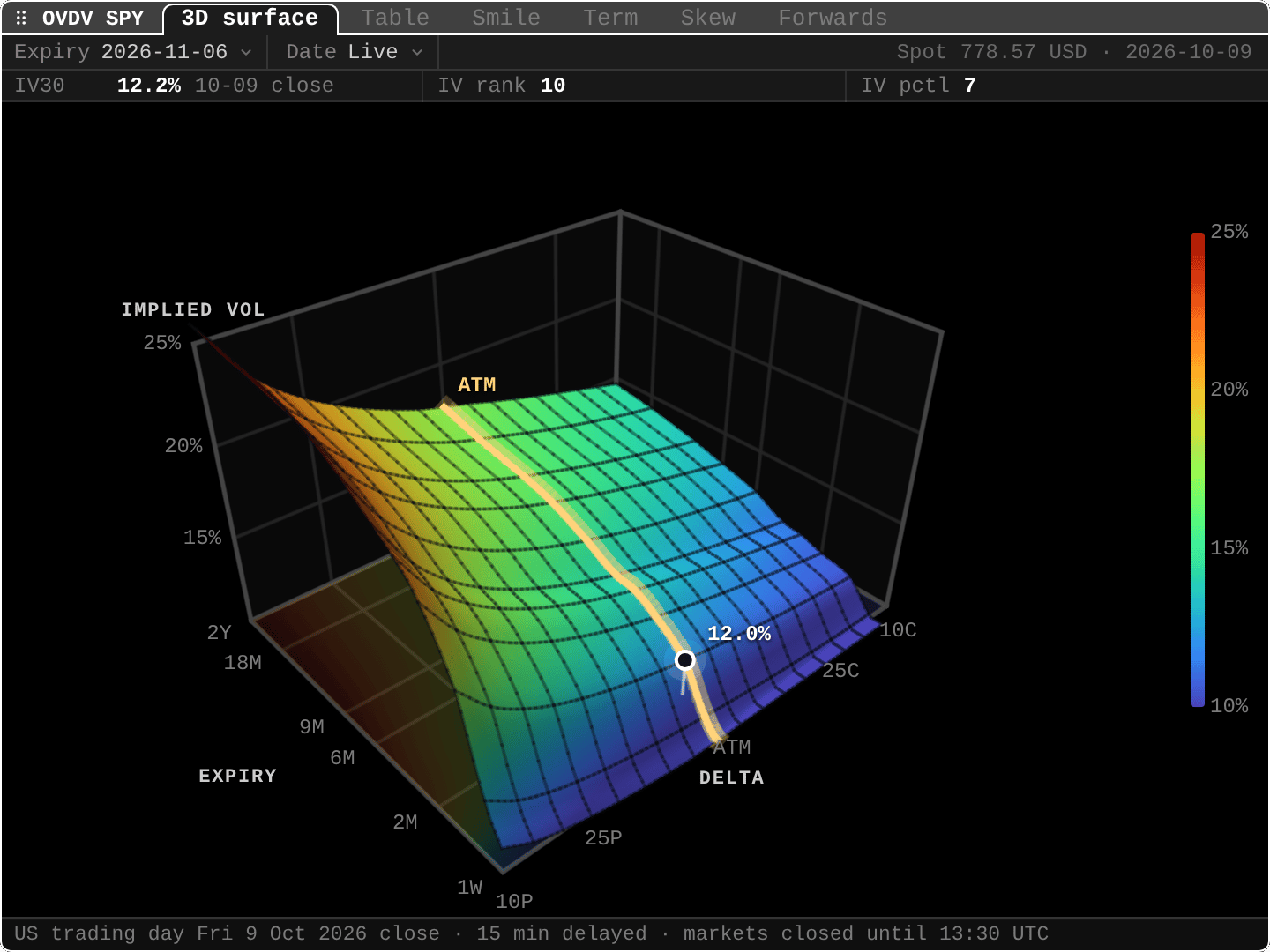
Task: Click the EXPIRY axis title
Action: point(238,776)
